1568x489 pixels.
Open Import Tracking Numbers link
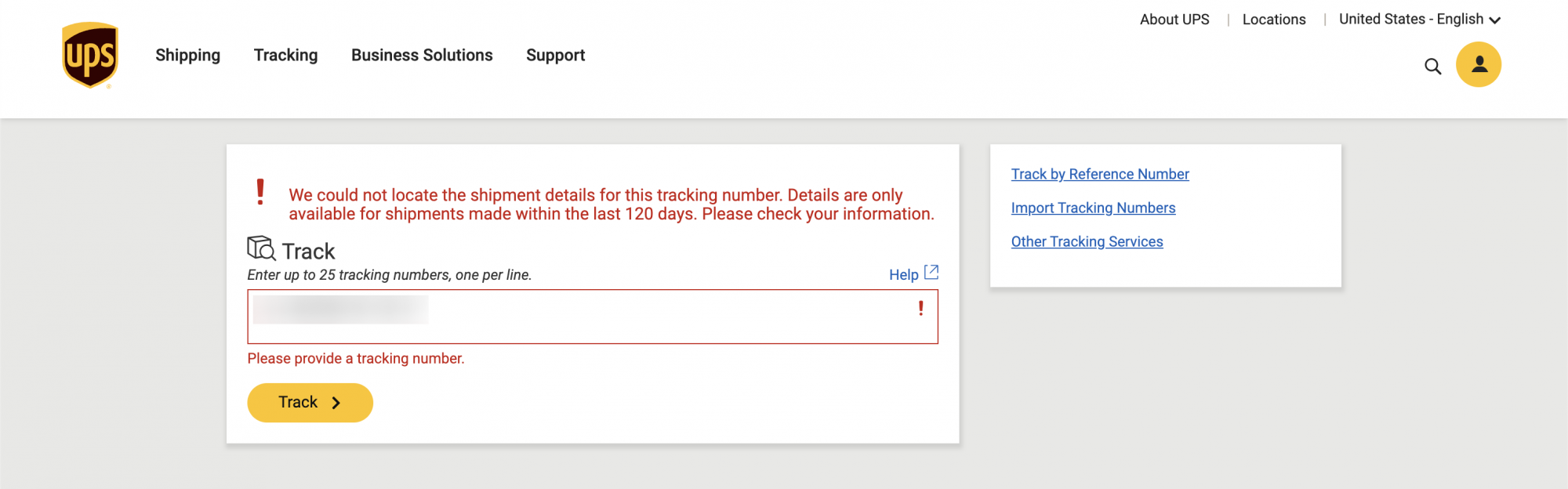point(1093,208)
